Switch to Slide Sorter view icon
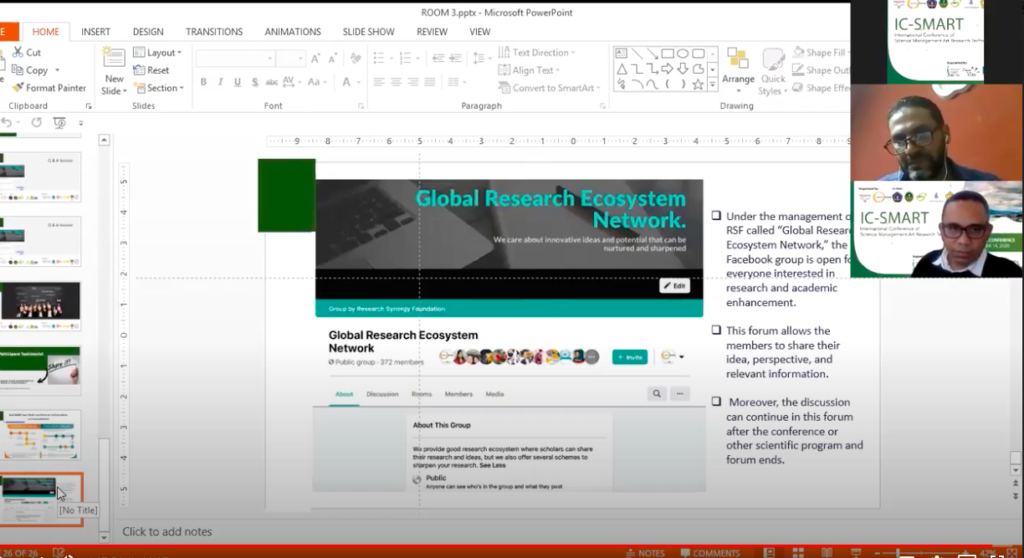Screen dimensions: 1024x558 (798, 553)
